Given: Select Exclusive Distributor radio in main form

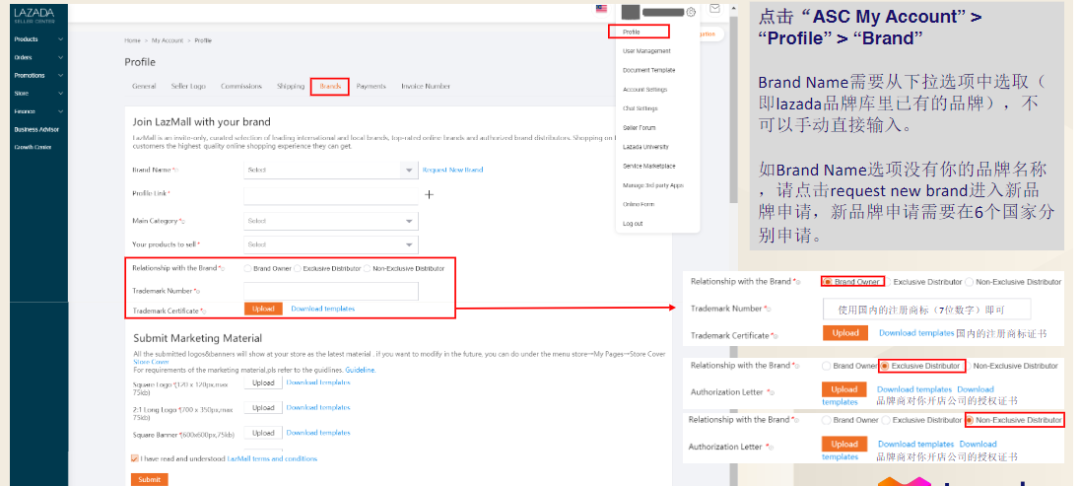Looking at the screenshot, I should pyautogui.click(x=298, y=268).
